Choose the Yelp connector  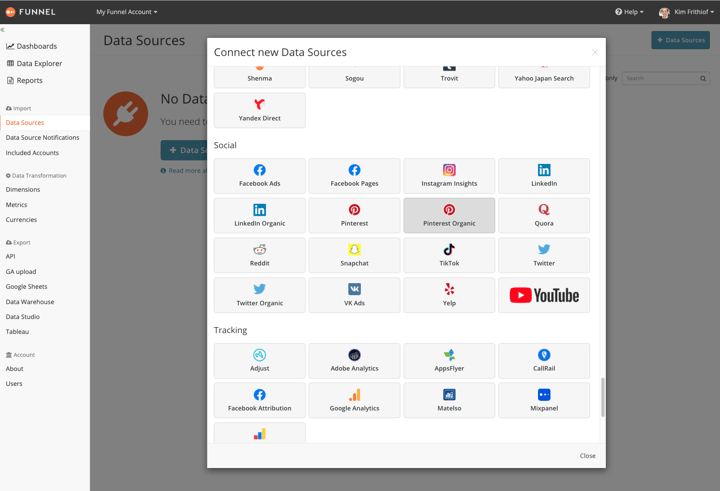click(x=449, y=295)
